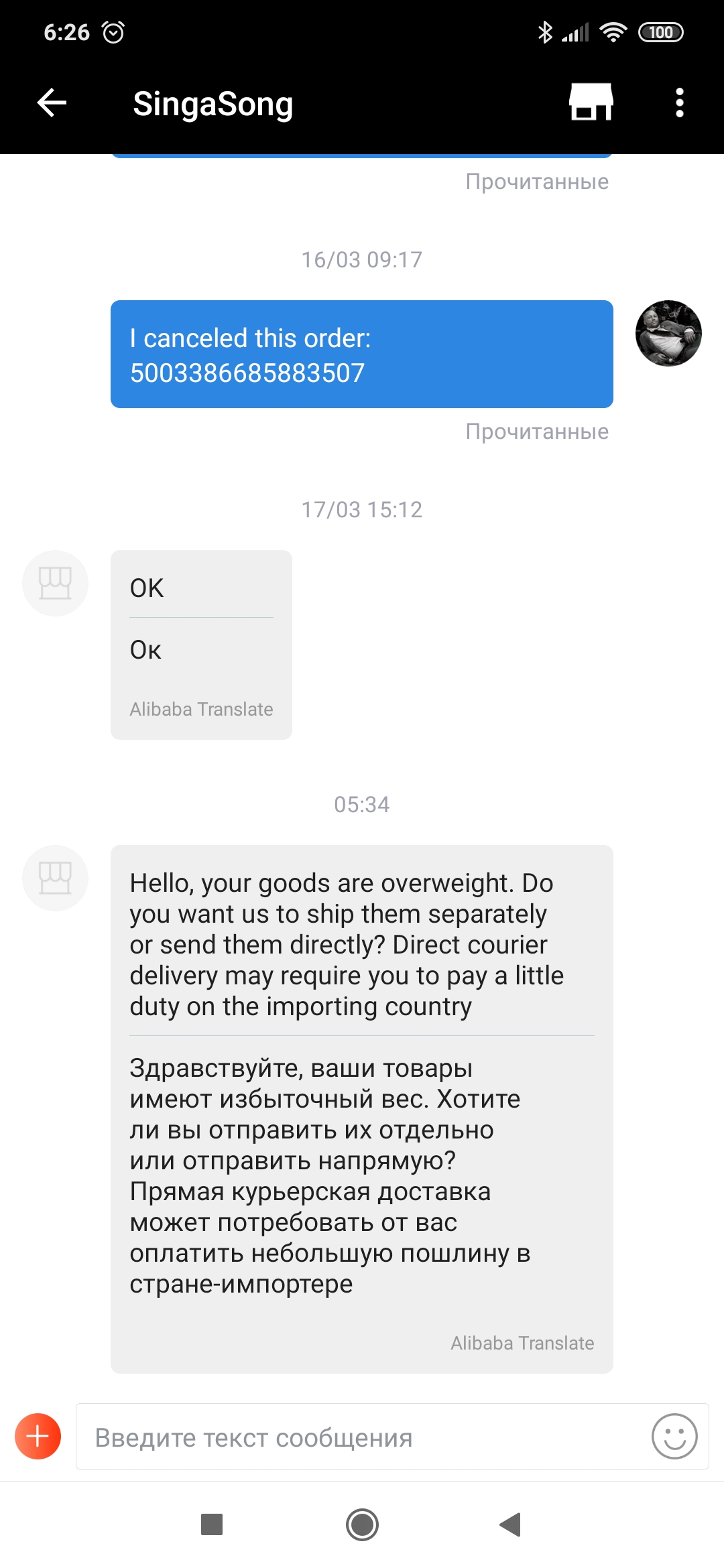Open the three-dot overflow menu
Viewport: 724px width, 1568px height.
tap(679, 103)
